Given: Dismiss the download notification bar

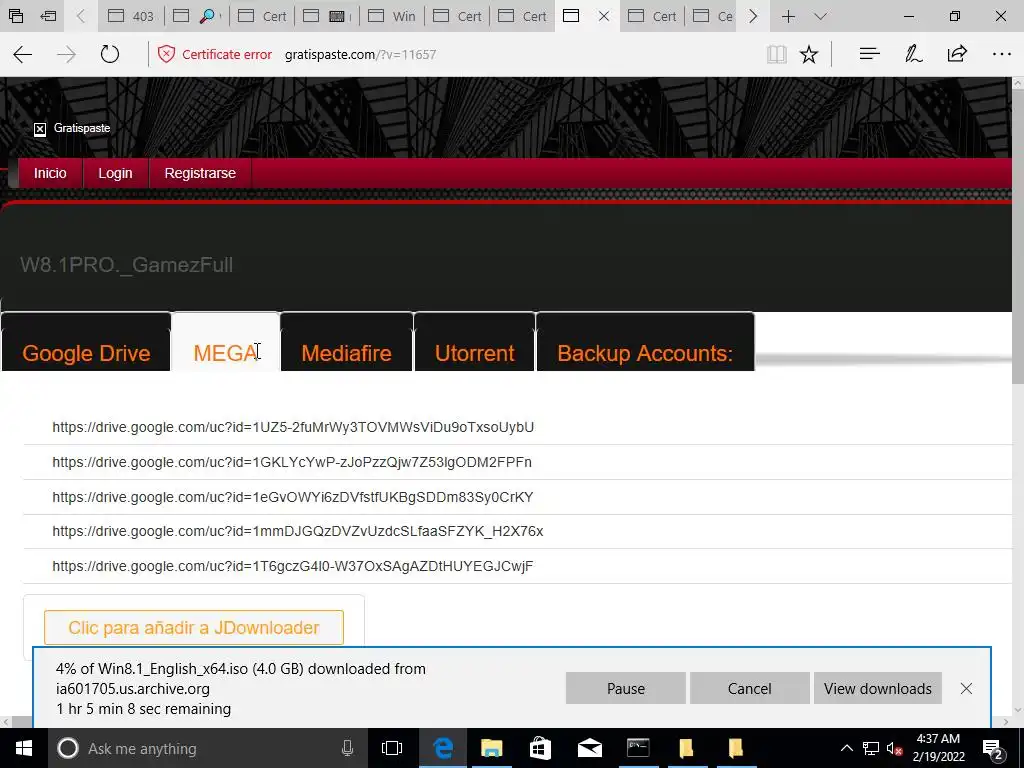Looking at the screenshot, I should point(967,688).
